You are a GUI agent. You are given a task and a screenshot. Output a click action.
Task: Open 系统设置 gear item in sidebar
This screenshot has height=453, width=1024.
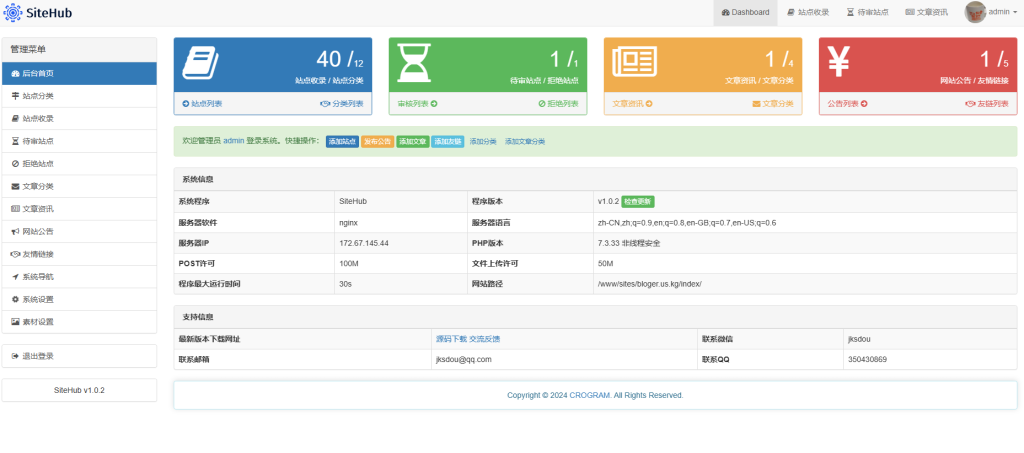[79, 300]
